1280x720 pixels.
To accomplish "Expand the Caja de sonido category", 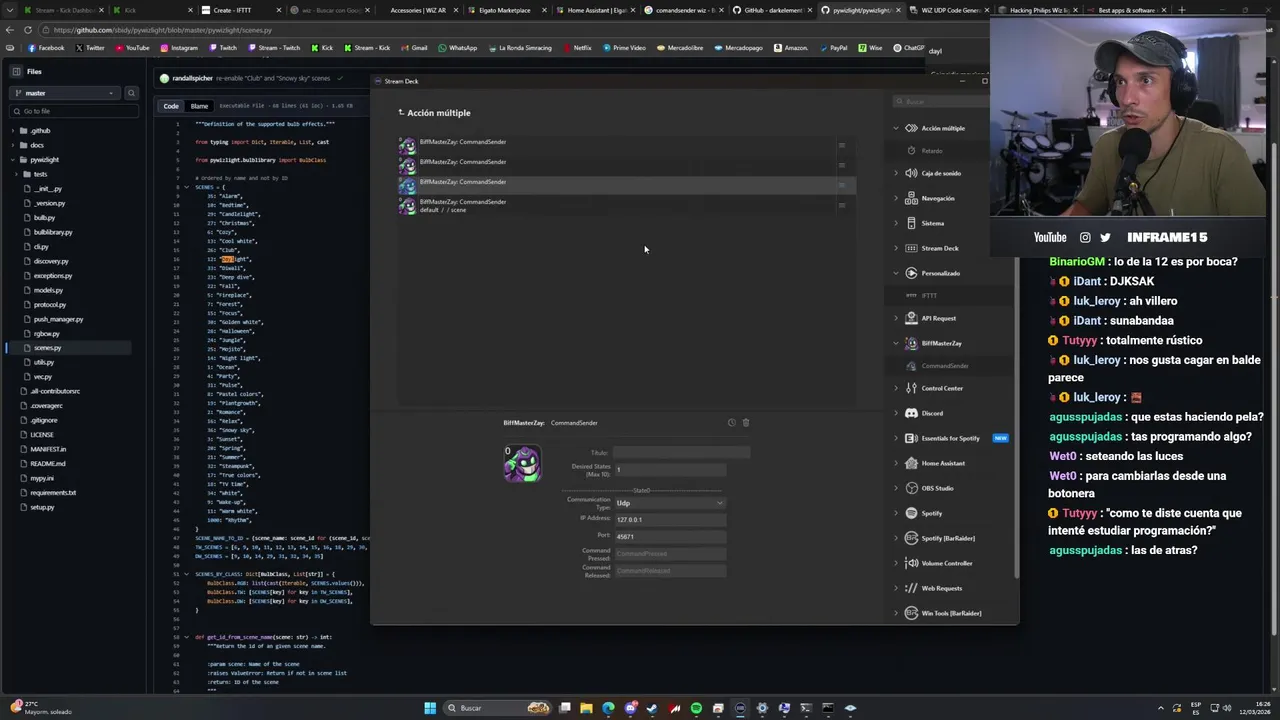I will [896, 173].
